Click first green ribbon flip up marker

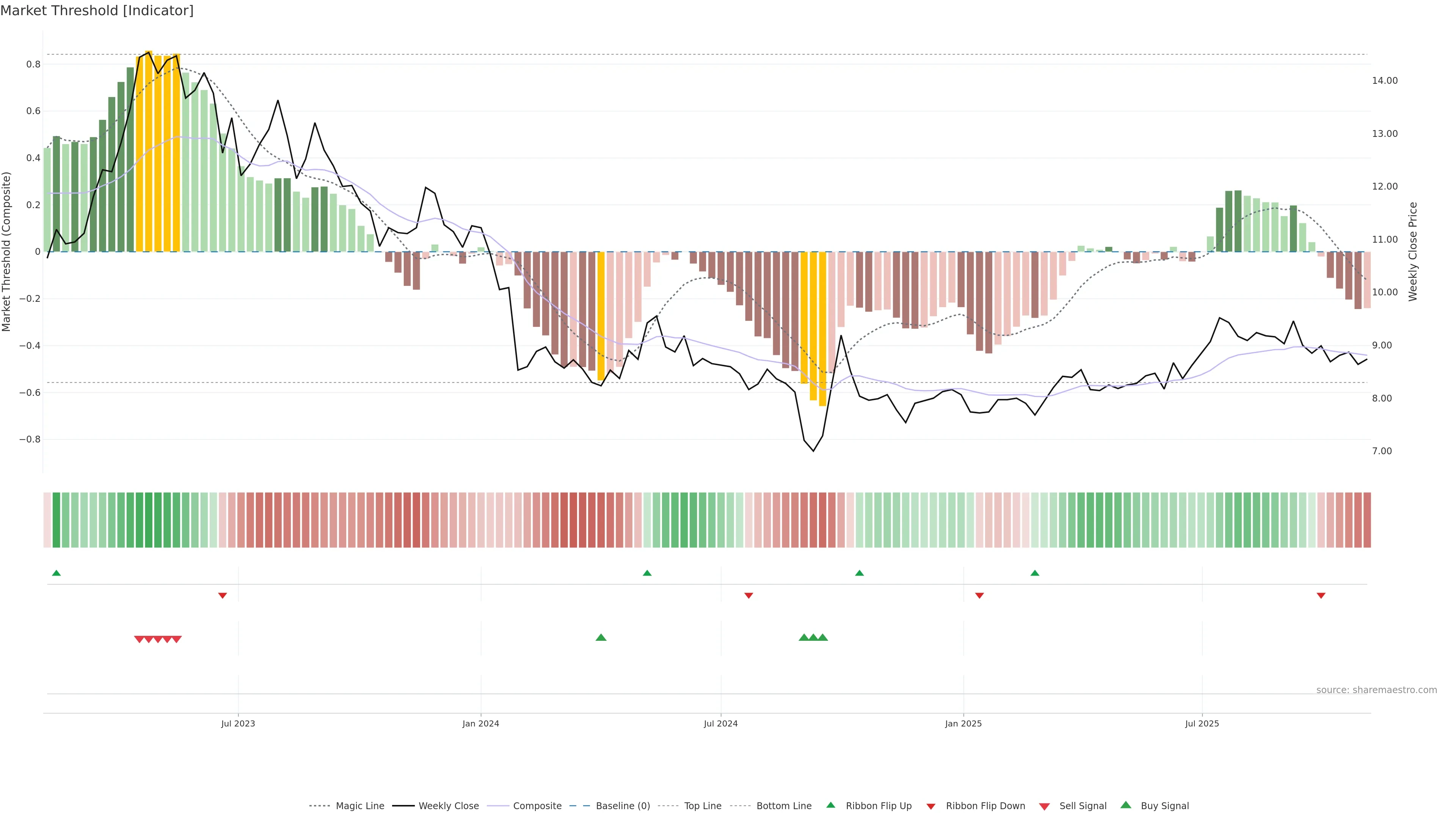pos(56,573)
